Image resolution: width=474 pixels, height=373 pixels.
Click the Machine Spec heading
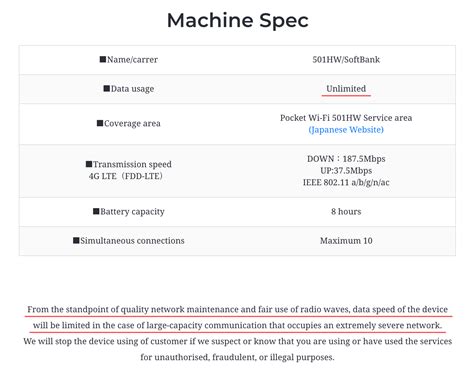pyautogui.click(x=238, y=20)
